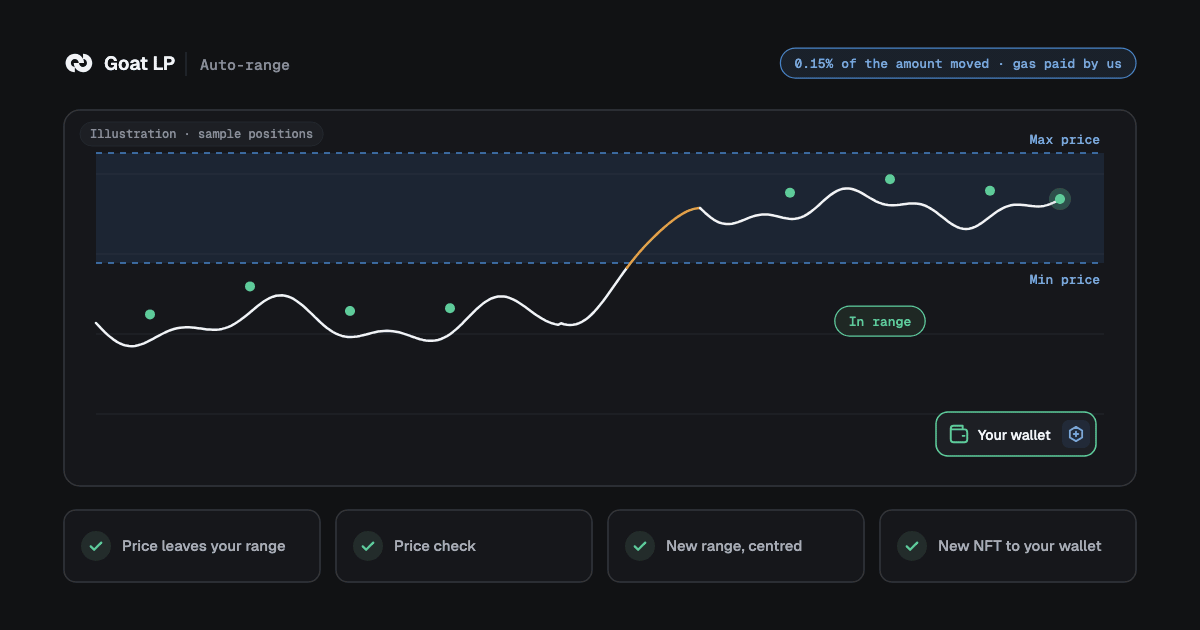This screenshot has width=1200, height=630.
Task: Click the Min price label
Action: pos(1064,280)
